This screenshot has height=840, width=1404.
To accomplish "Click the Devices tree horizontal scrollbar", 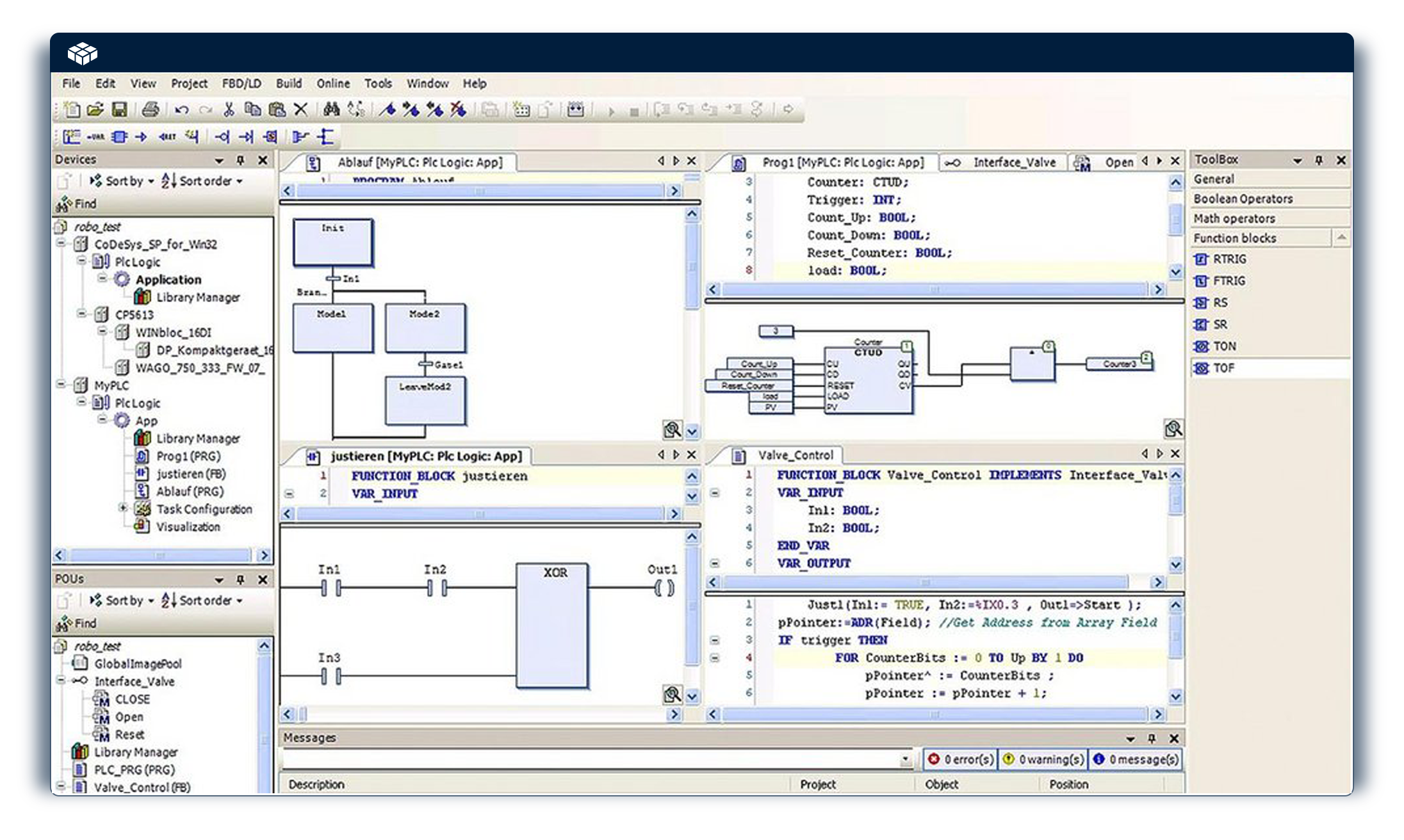I will click(x=160, y=555).
